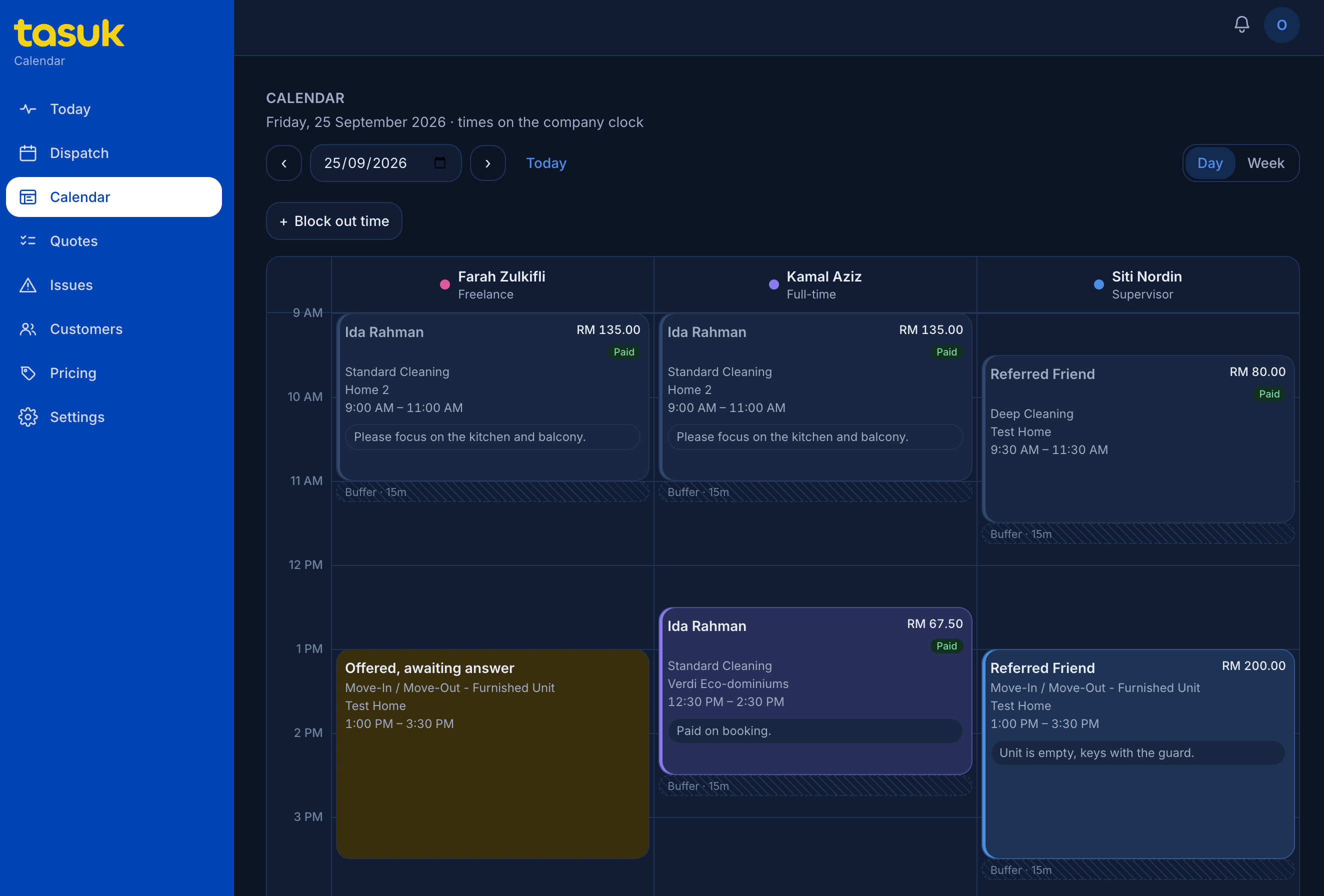Open the Offered, awaiting answer card
Screen dimensions: 1324x896
click(492, 753)
